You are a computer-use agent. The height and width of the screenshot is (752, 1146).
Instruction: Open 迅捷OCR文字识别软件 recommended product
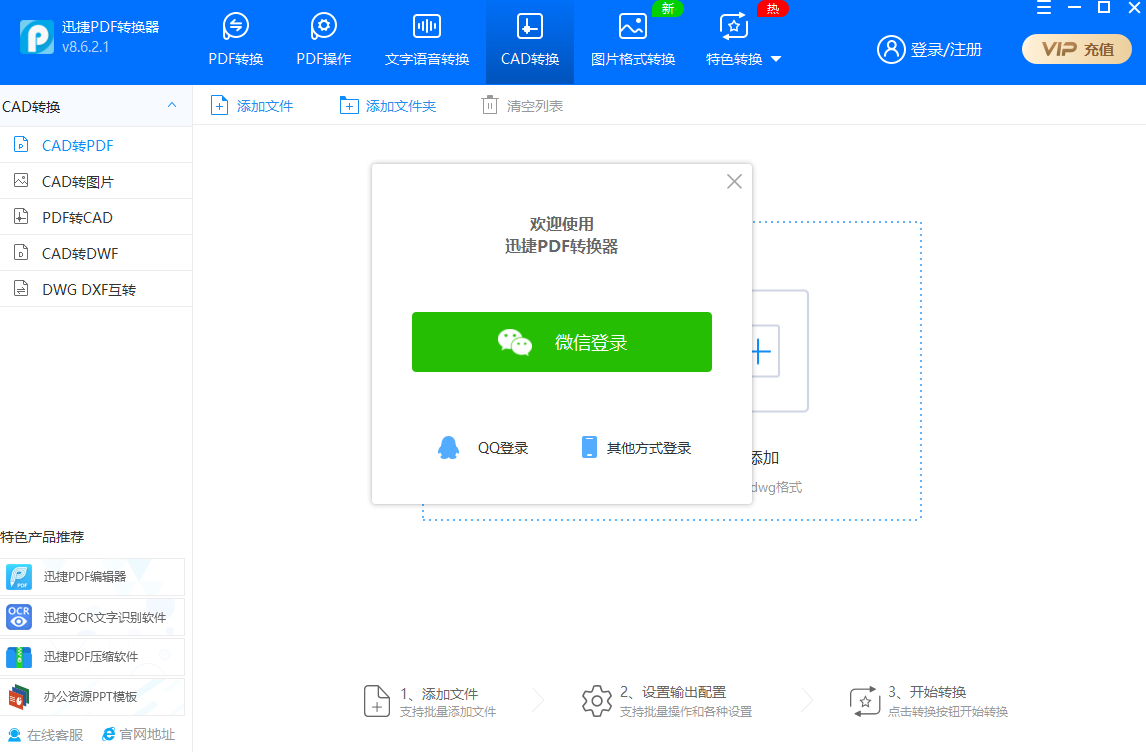[92, 617]
